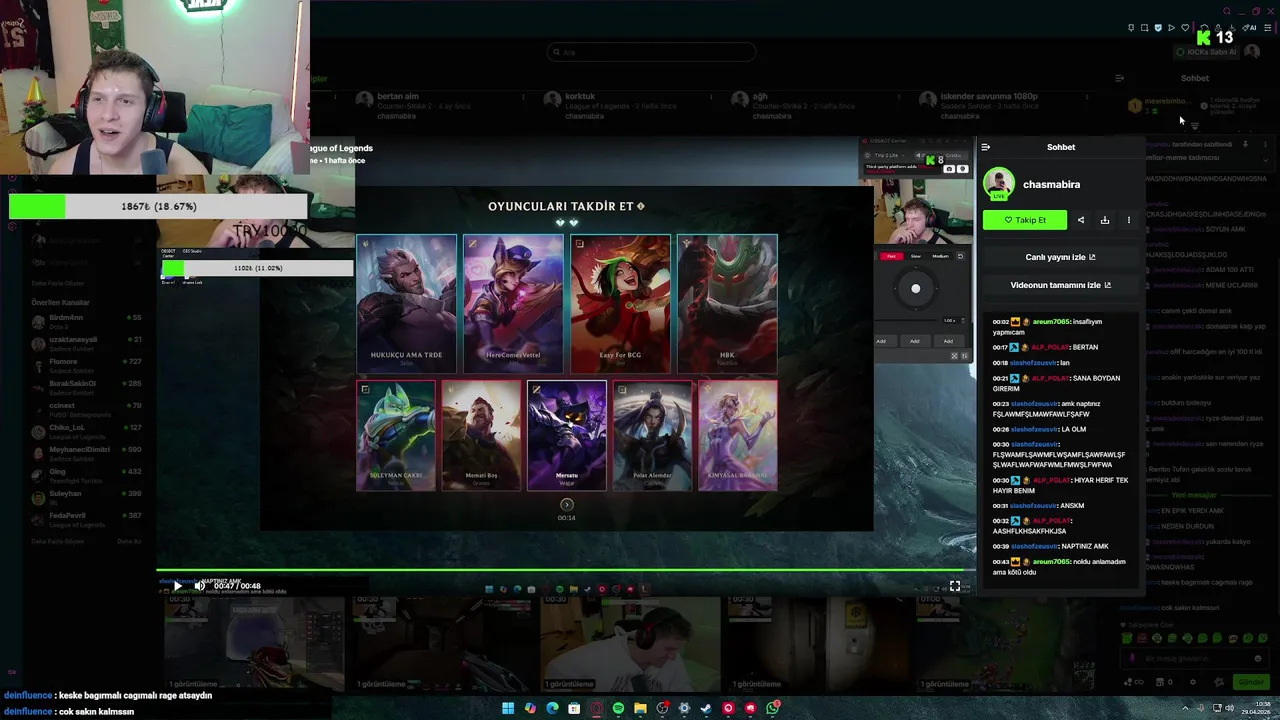Launch Microsoft Edge from taskbar
Screen dimensions: 1280x720
tap(552, 709)
